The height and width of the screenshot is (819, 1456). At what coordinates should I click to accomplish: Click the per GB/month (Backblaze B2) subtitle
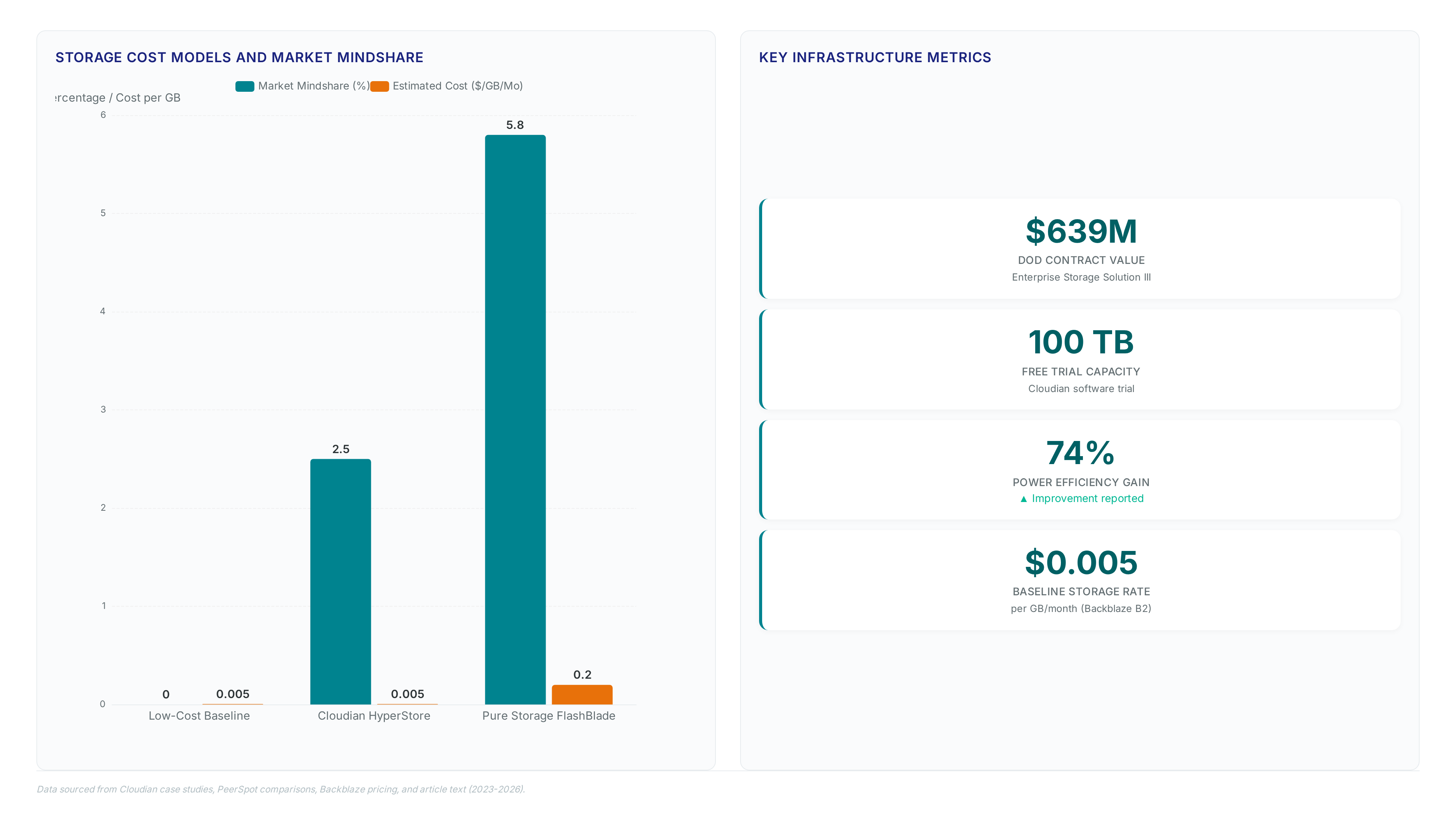pyautogui.click(x=1081, y=608)
